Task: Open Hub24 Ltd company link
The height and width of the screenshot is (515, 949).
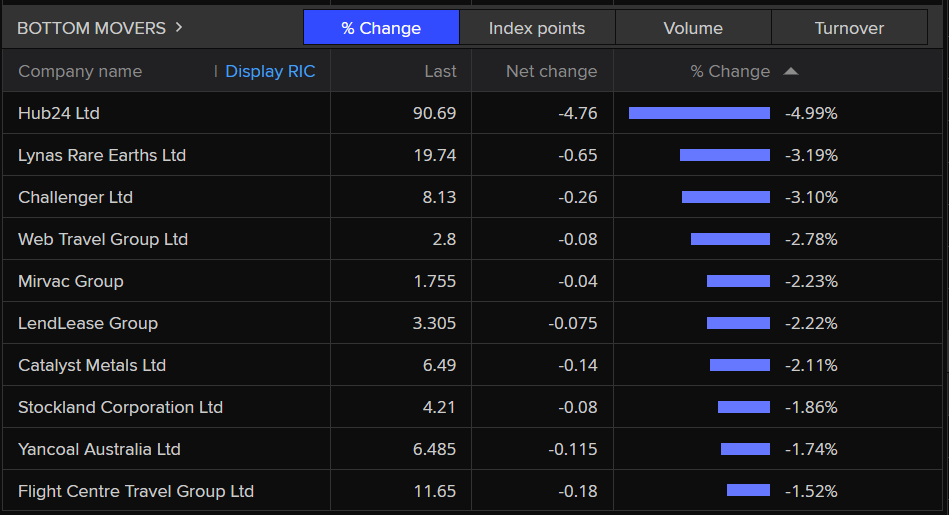Action: pyautogui.click(x=59, y=113)
